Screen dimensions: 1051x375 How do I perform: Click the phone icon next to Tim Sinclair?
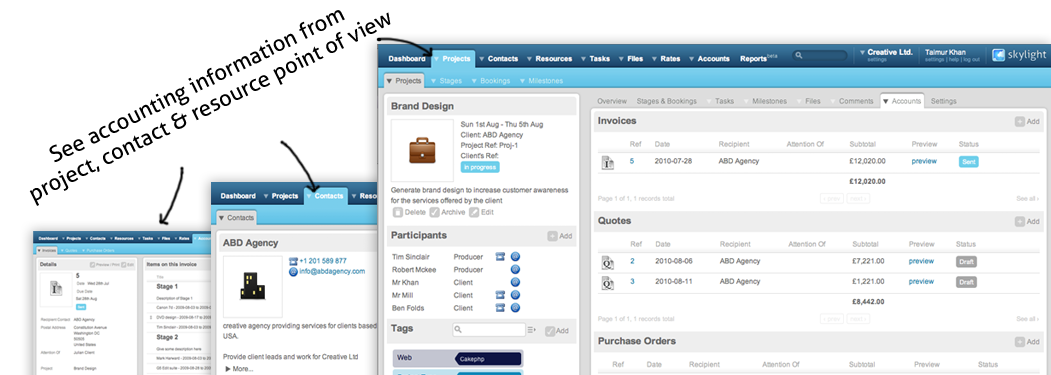pyautogui.click(x=500, y=256)
